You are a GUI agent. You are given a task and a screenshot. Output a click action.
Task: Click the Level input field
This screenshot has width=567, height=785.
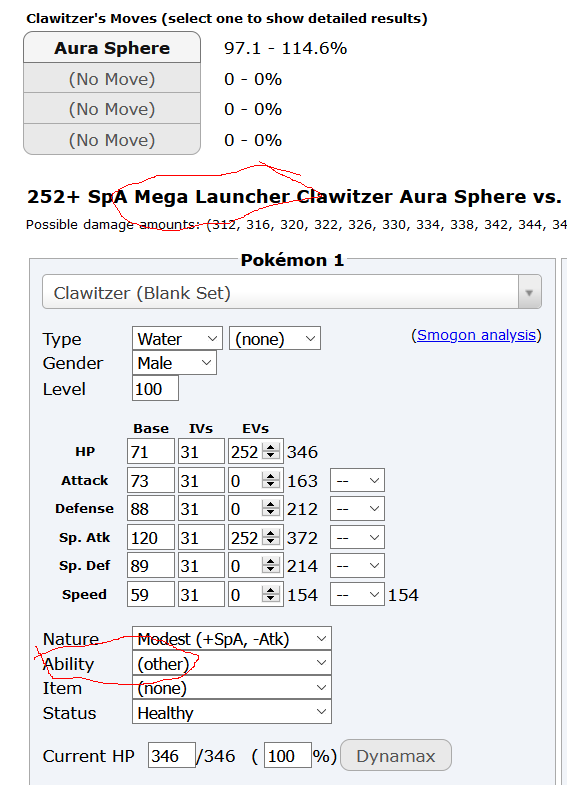click(155, 389)
